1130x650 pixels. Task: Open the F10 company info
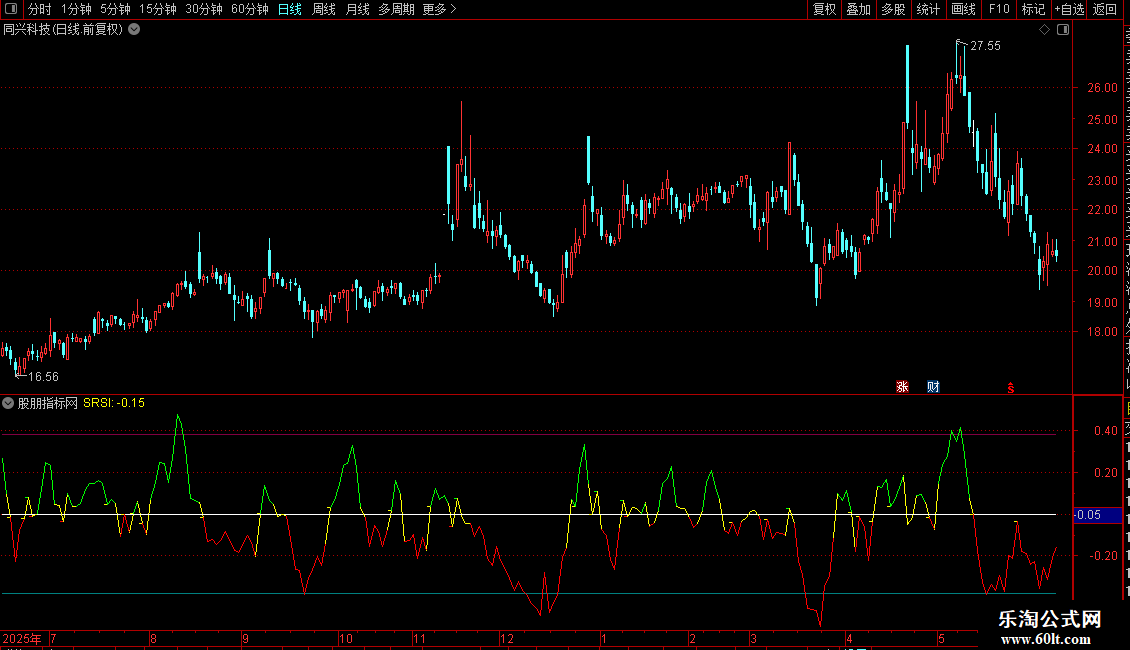click(999, 9)
